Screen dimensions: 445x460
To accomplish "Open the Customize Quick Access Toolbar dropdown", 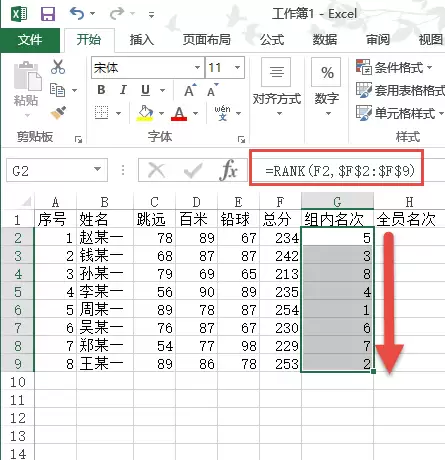I will point(151,15).
